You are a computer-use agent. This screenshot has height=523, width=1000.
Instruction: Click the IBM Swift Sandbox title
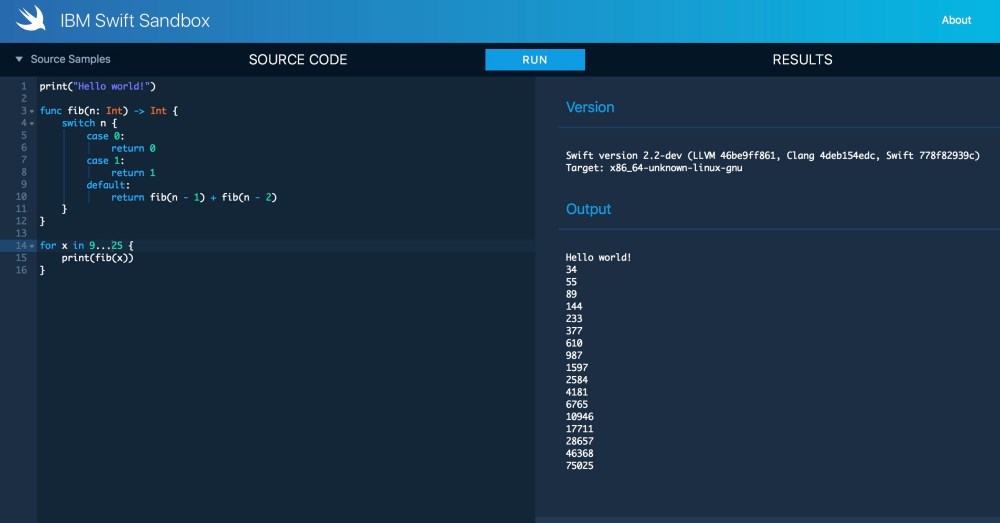click(x=135, y=20)
